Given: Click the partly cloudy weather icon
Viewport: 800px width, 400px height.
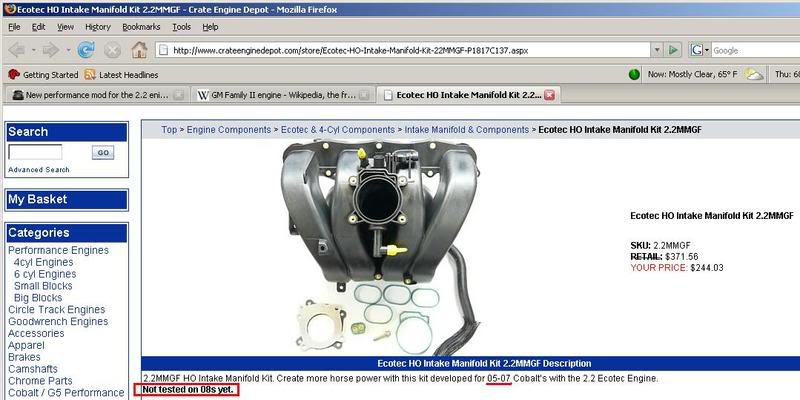Looking at the screenshot, I should (x=754, y=74).
